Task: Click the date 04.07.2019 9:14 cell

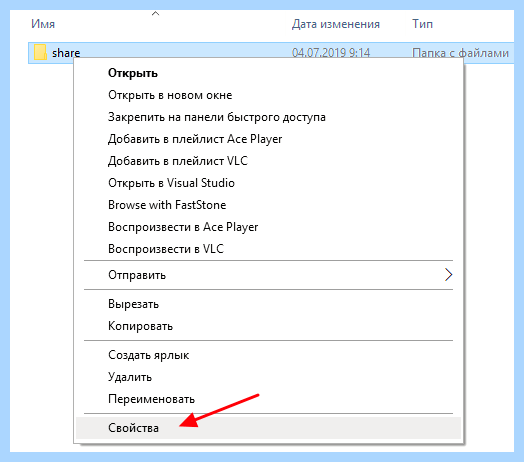Action: [331, 53]
